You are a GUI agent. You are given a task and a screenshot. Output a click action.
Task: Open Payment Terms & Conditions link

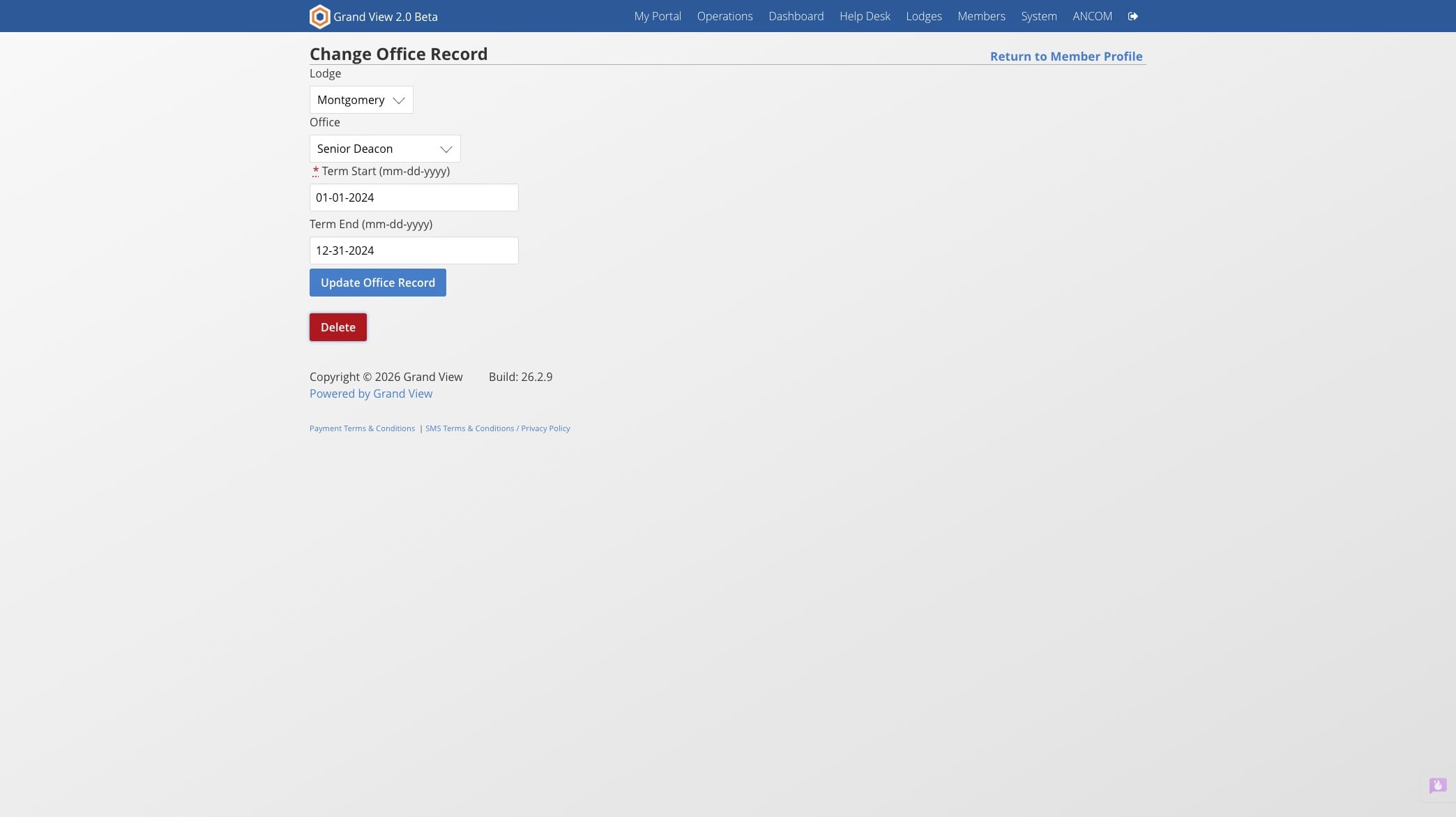362,428
